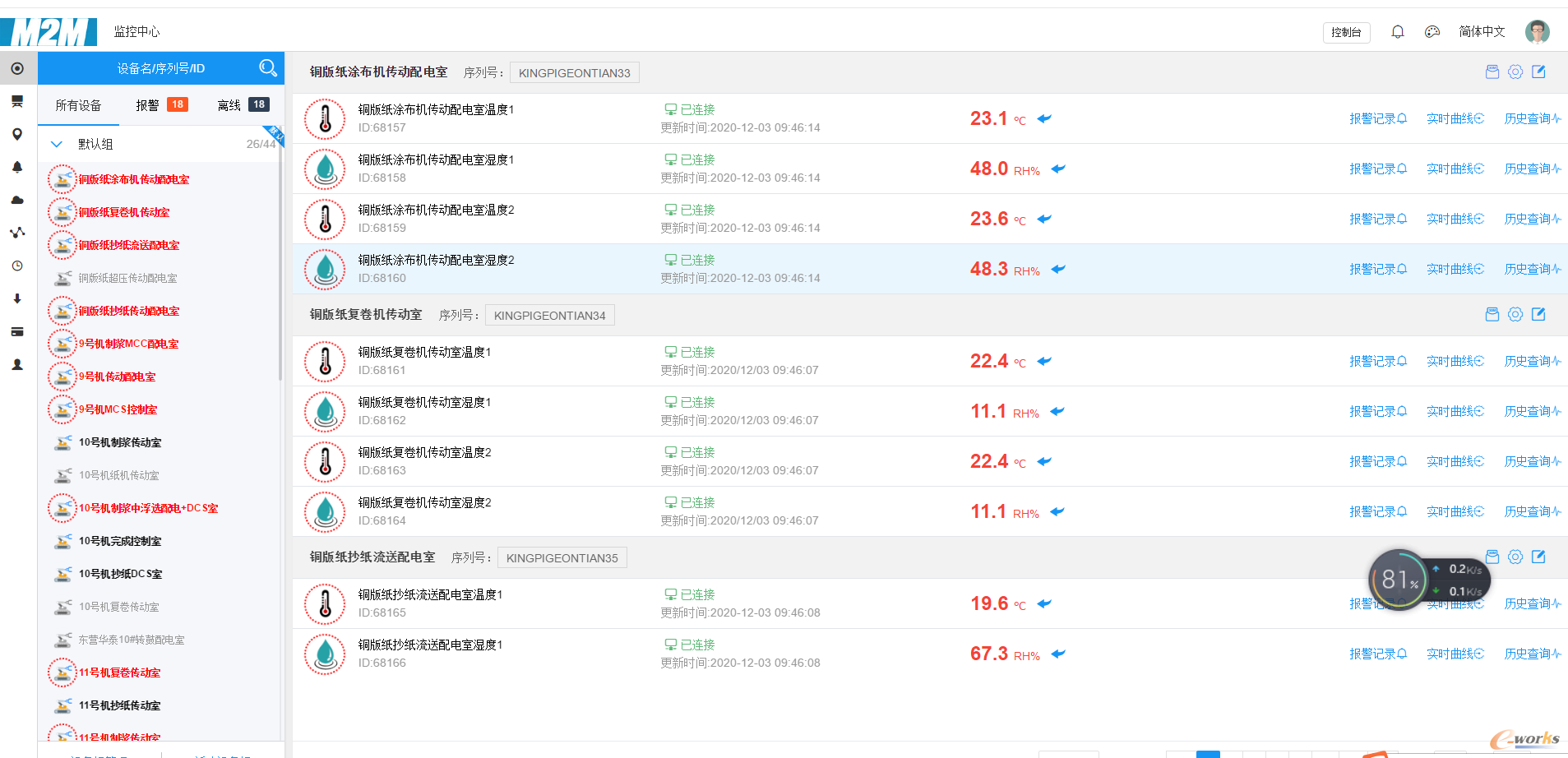The height and width of the screenshot is (758, 1568).
Task: Open 历史查询 for 铜版纸涂布机传动配电室温度2
Action: pyautogui.click(x=1533, y=219)
